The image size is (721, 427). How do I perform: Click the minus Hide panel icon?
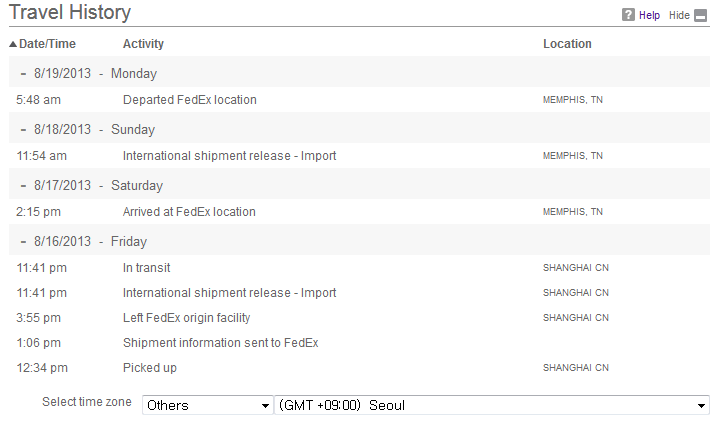pyautogui.click(x=700, y=16)
